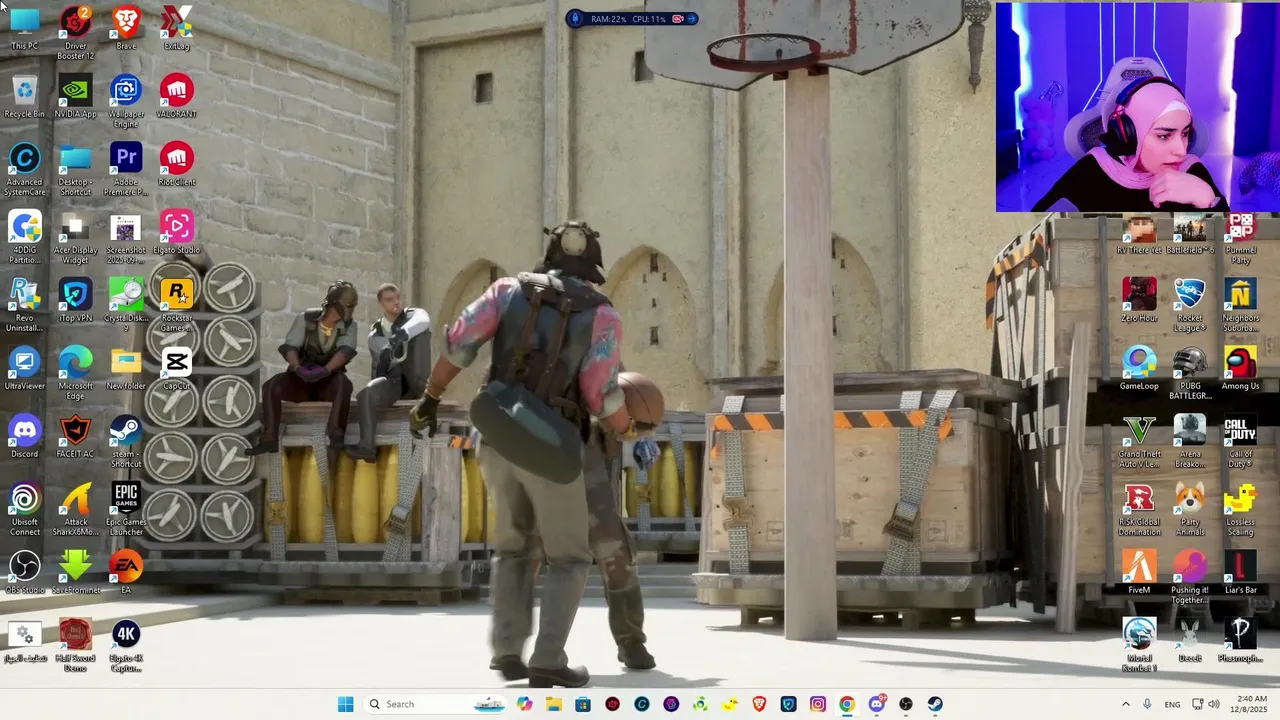
Task: Launch Driver Booster 12 shortcut
Action: pyautogui.click(x=75, y=32)
